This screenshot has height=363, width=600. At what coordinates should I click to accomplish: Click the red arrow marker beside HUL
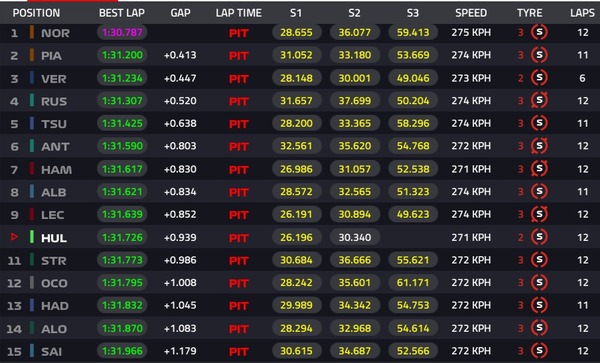pos(14,237)
